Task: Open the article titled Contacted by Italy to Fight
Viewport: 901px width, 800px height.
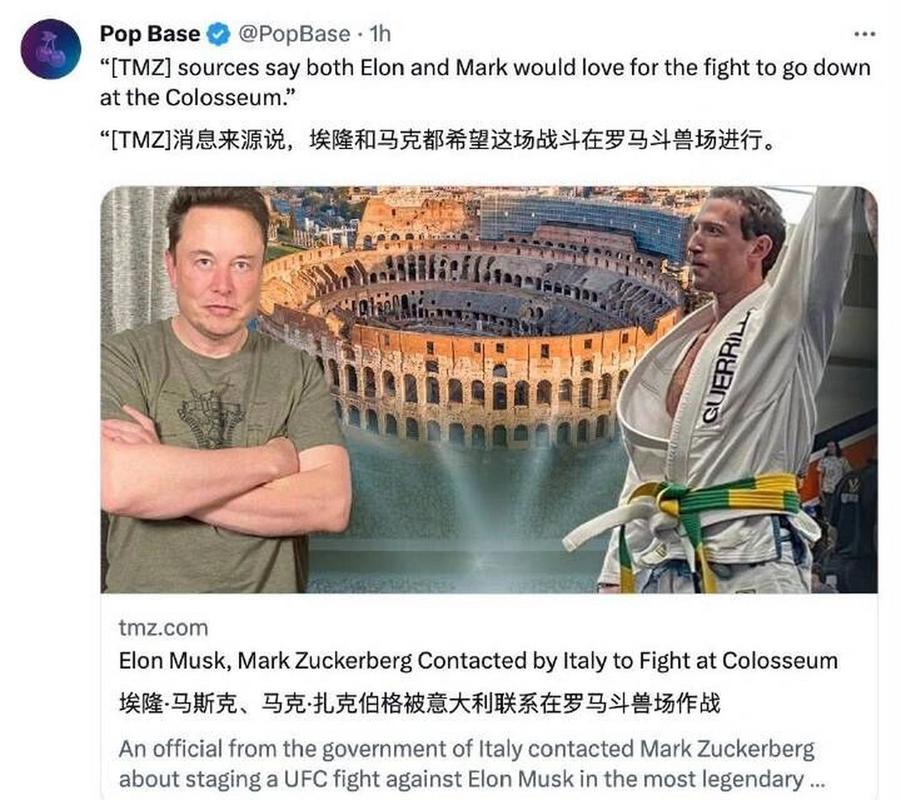Action: [478, 661]
